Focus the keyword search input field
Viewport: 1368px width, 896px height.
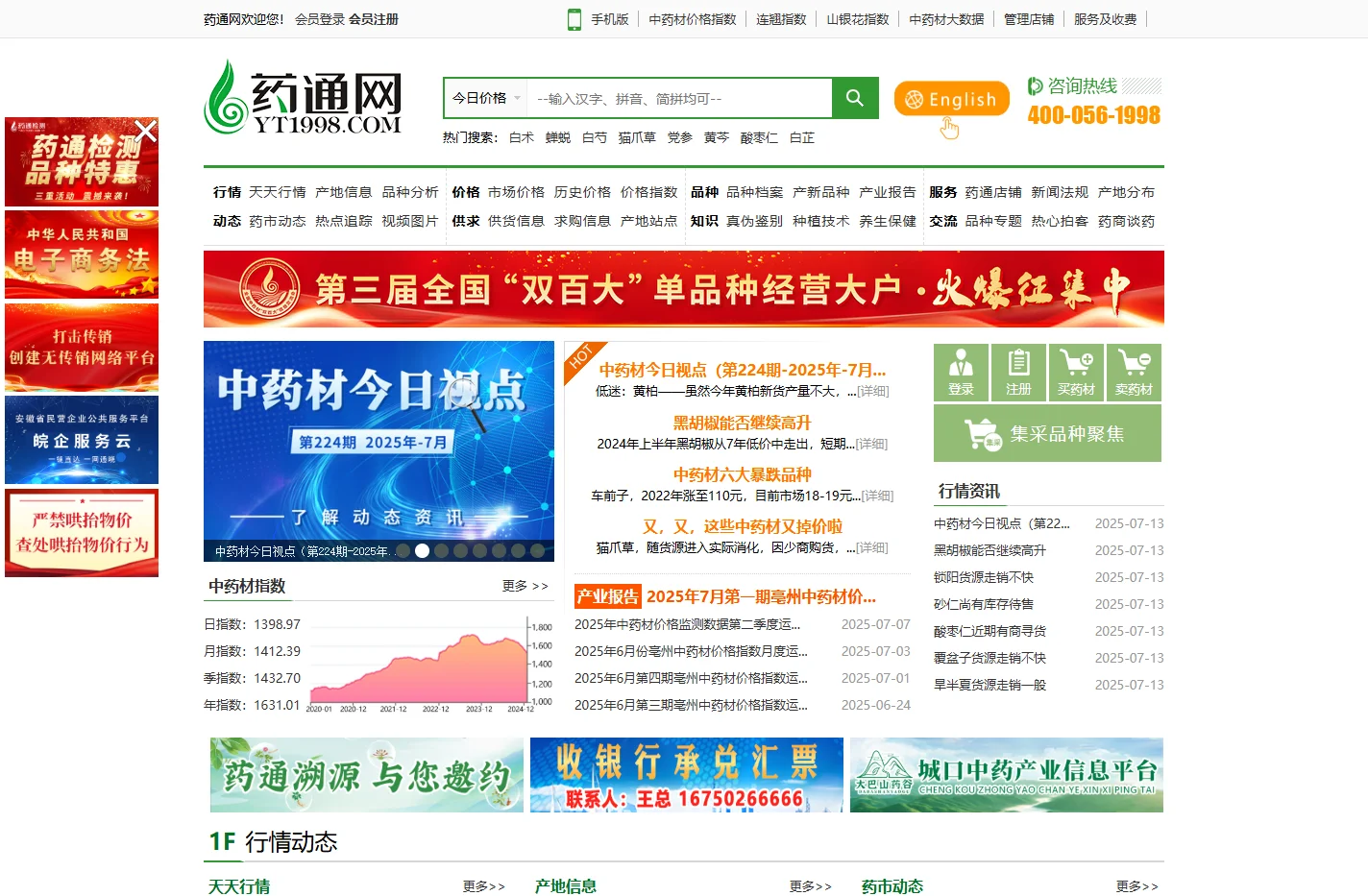tap(679, 98)
